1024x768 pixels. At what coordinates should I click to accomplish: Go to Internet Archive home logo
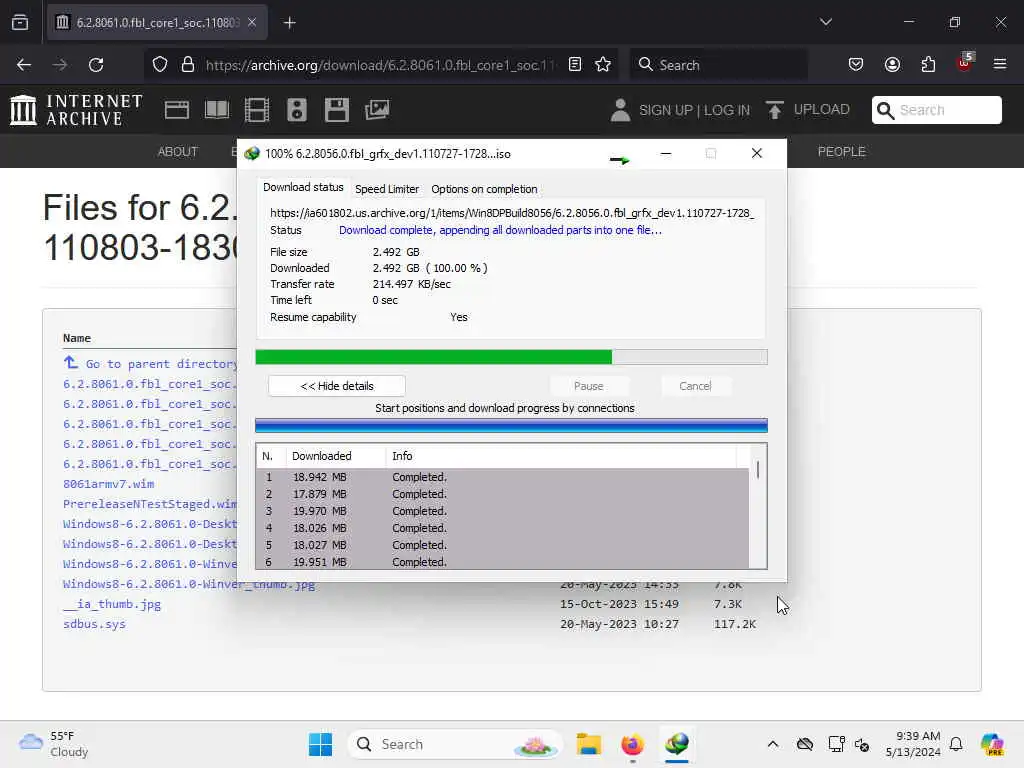[x=76, y=110]
